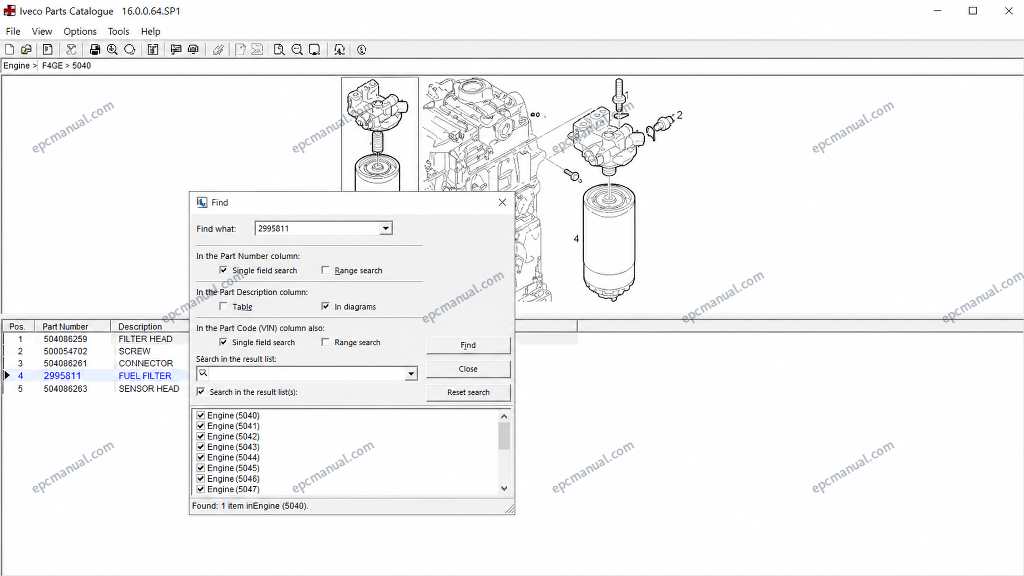
Task: Click the Close button in the Find dialog
Action: tap(468, 369)
